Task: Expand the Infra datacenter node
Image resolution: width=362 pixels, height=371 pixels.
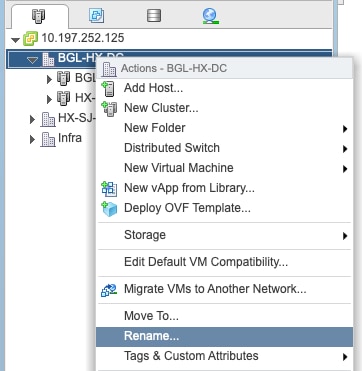Action: 32,139
